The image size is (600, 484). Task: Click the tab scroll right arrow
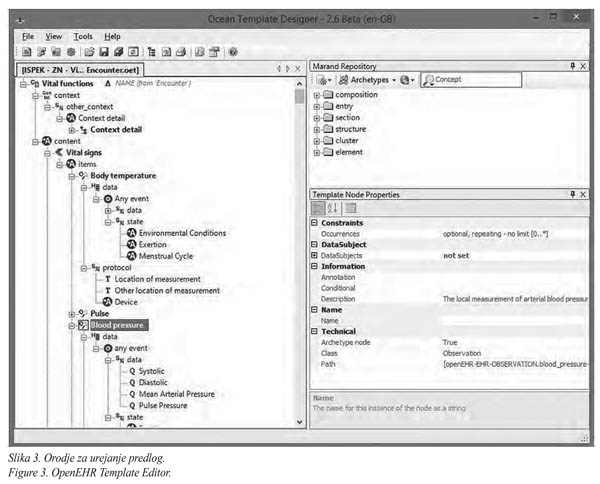coord(288,69)
